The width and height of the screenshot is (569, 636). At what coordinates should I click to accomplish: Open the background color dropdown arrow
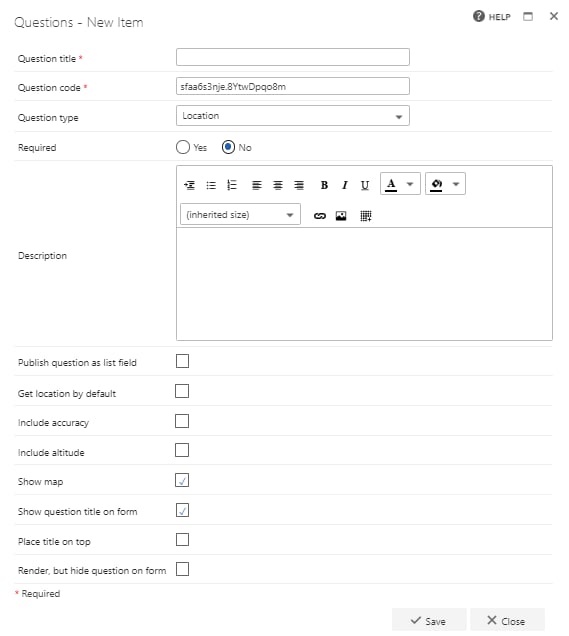456,184
